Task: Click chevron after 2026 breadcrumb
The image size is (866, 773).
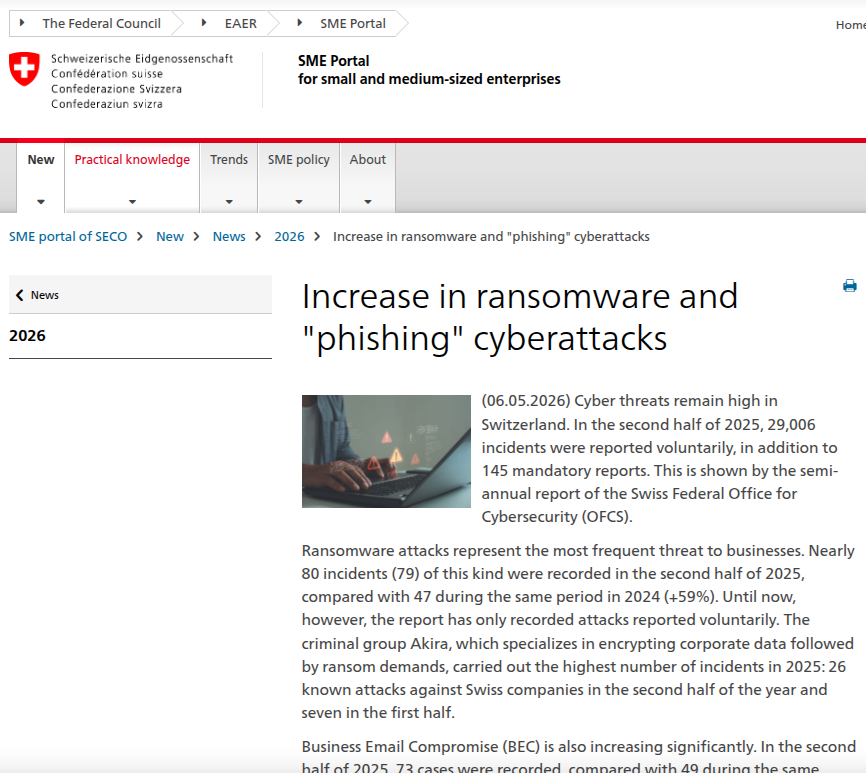Action: [316, 236]
